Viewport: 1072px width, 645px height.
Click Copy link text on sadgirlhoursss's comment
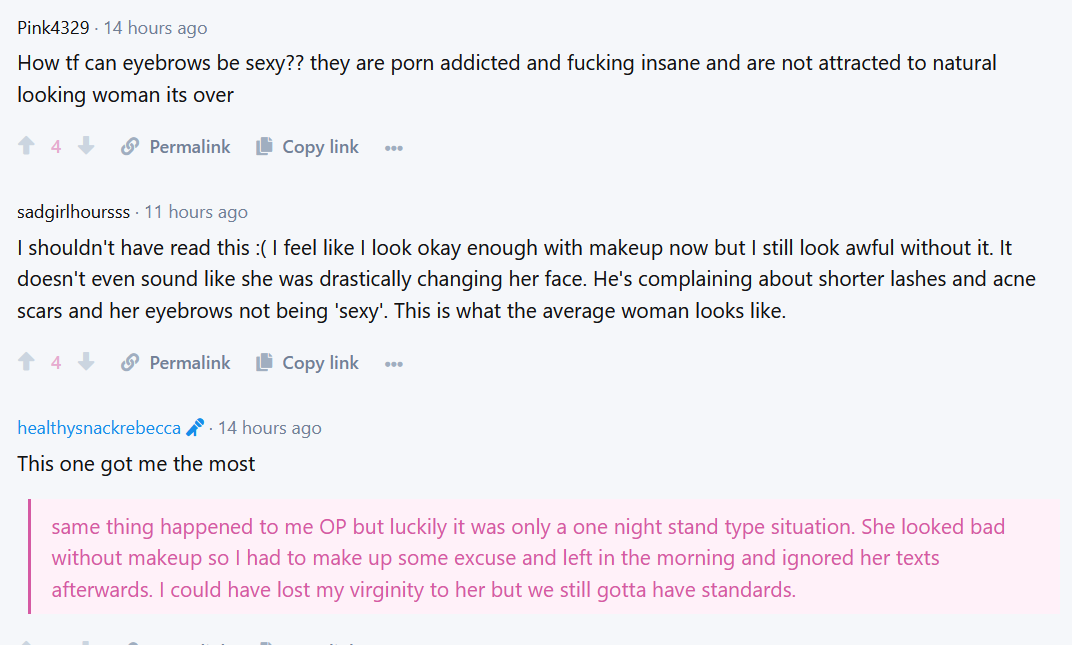320,363
